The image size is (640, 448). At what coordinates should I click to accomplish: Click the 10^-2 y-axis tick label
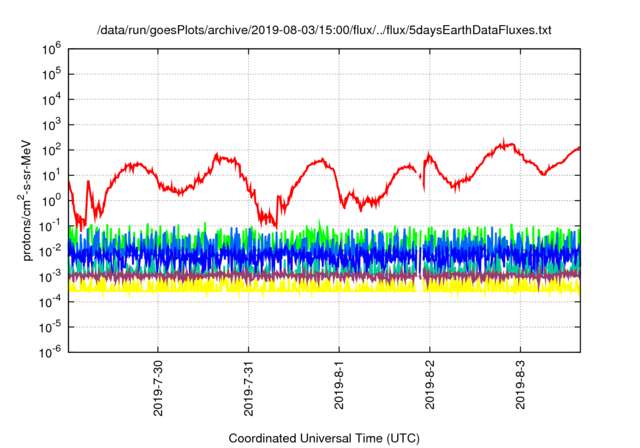point(51,252)
